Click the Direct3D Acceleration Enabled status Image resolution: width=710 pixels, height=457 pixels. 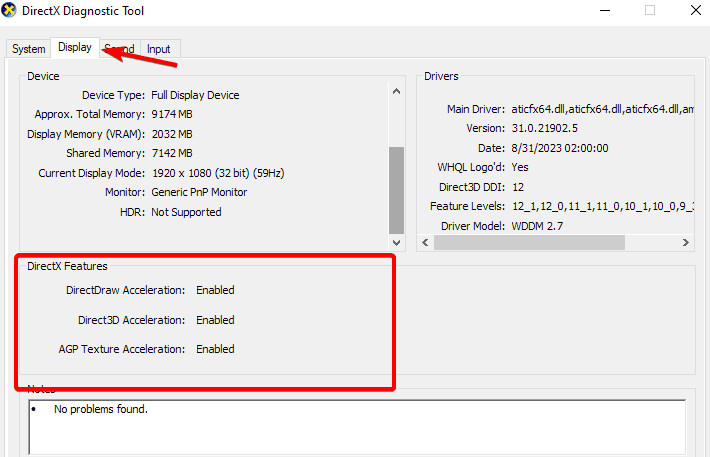click(215, 320)
